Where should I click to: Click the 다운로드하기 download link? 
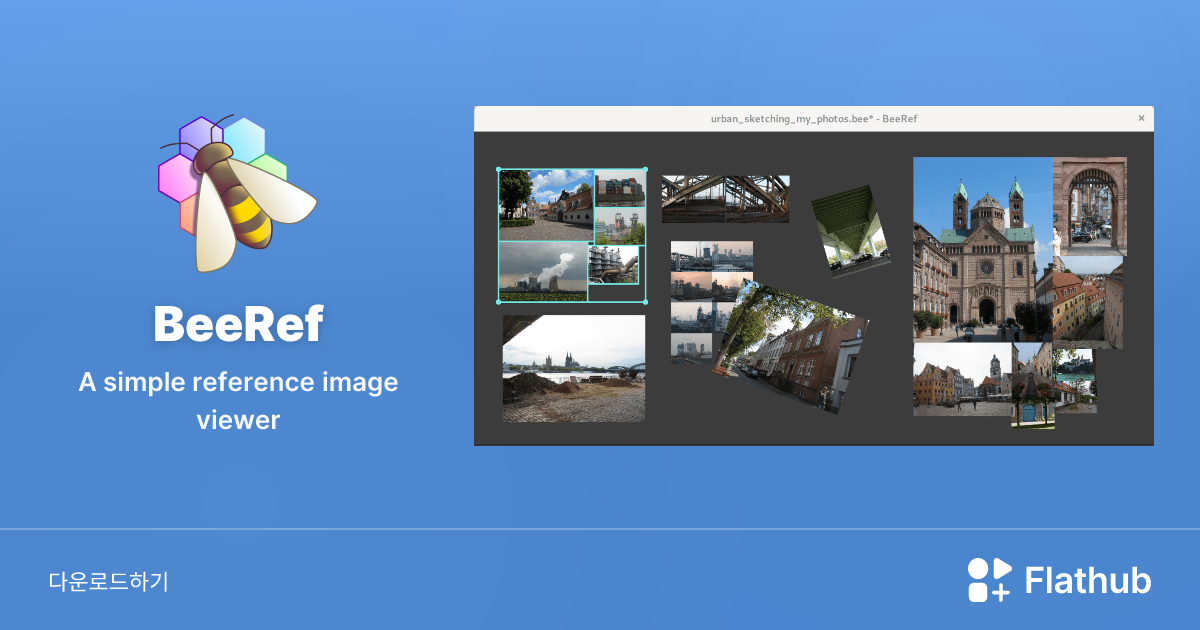click(109, 581)
